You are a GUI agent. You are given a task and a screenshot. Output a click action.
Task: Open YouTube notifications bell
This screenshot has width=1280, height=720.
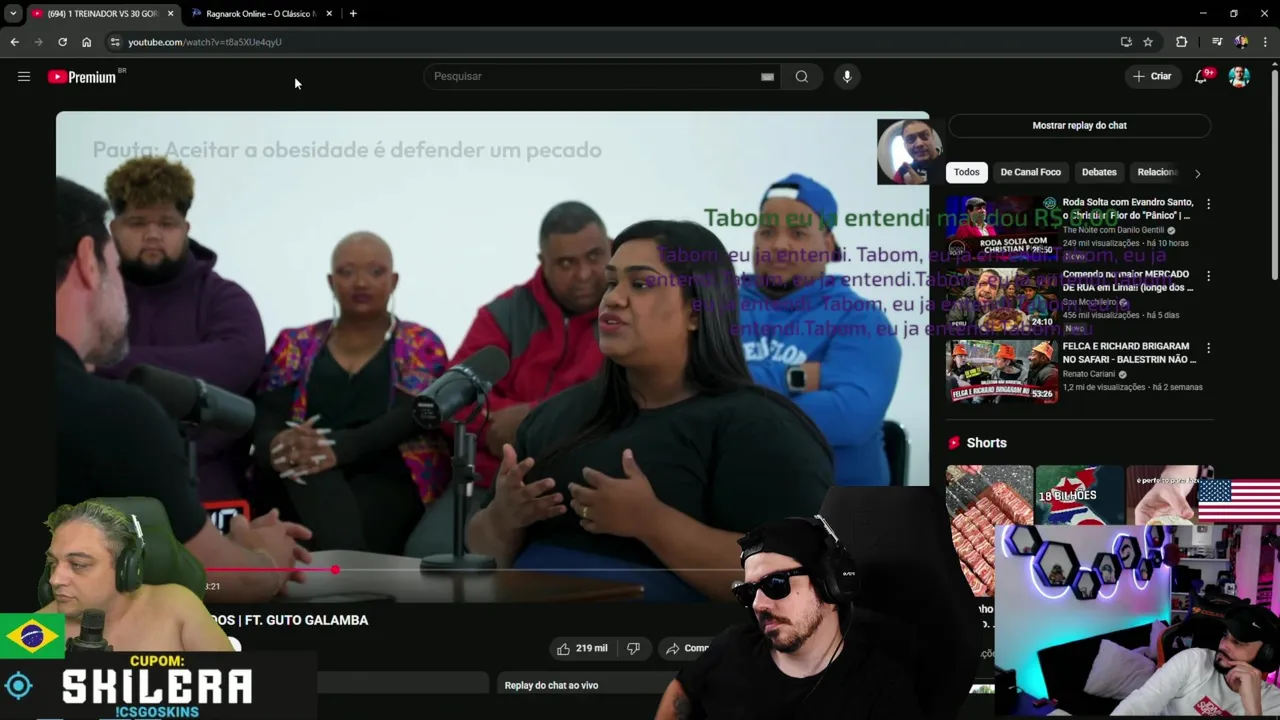1201,76
